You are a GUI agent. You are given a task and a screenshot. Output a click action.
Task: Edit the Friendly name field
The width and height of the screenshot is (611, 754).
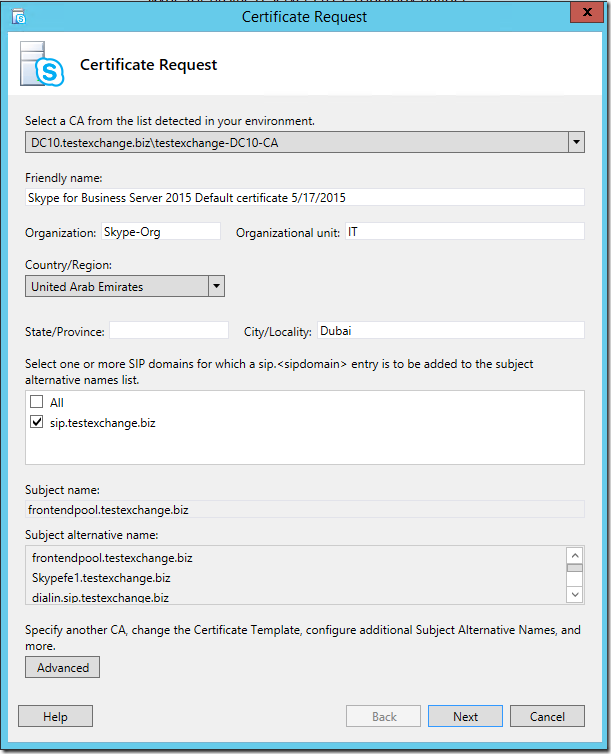[305, 198]
